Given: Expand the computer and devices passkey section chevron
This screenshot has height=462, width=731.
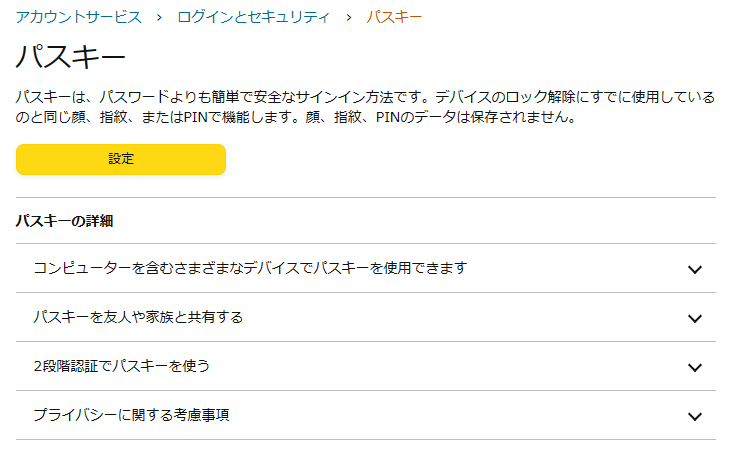Looking at the screenshot, I should coord(696,269).
